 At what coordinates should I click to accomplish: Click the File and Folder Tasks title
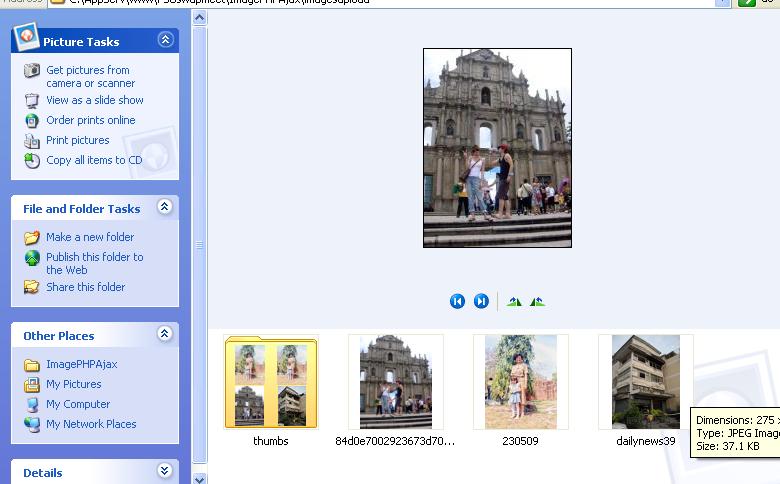[82, 209]
